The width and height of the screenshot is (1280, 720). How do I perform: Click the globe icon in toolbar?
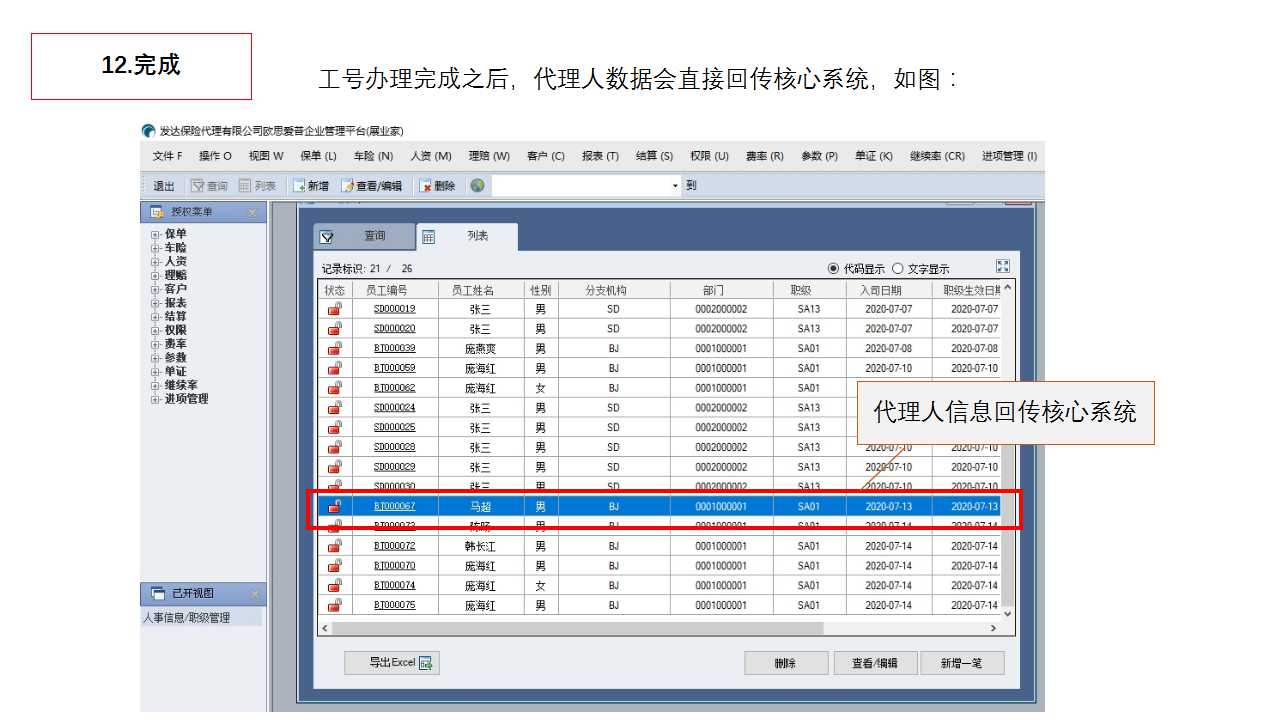click(x=477, y=186)
